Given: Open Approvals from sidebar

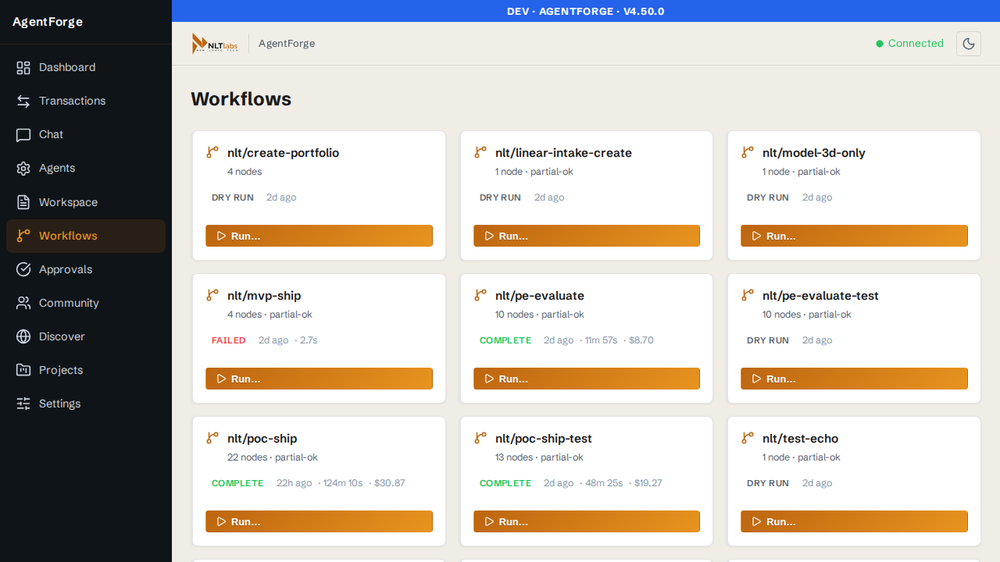Looking at the screenshot, I should pos(86,269).
